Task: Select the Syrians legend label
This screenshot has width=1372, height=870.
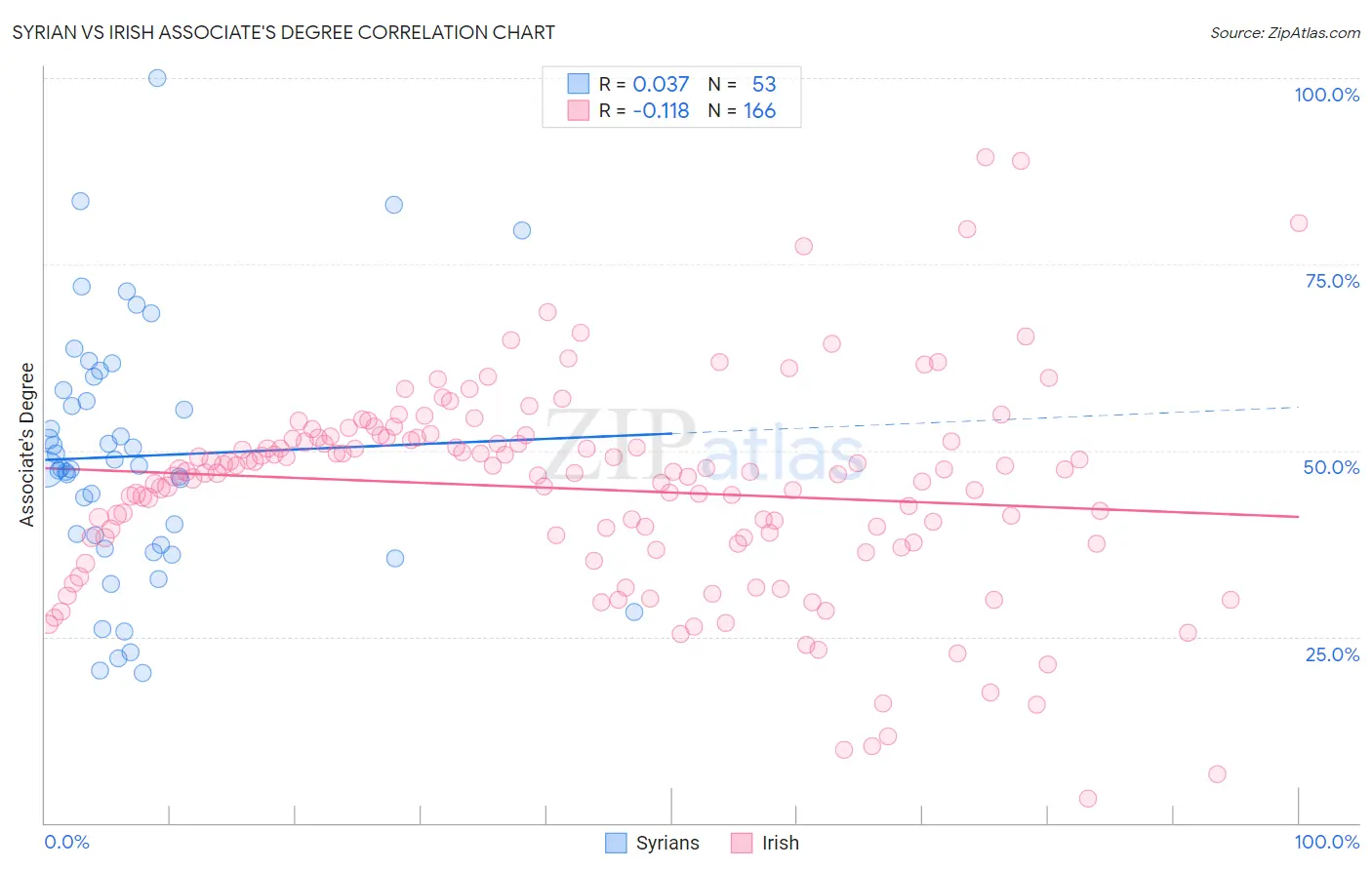Action: pyautogui.click(x=667, y=843)
